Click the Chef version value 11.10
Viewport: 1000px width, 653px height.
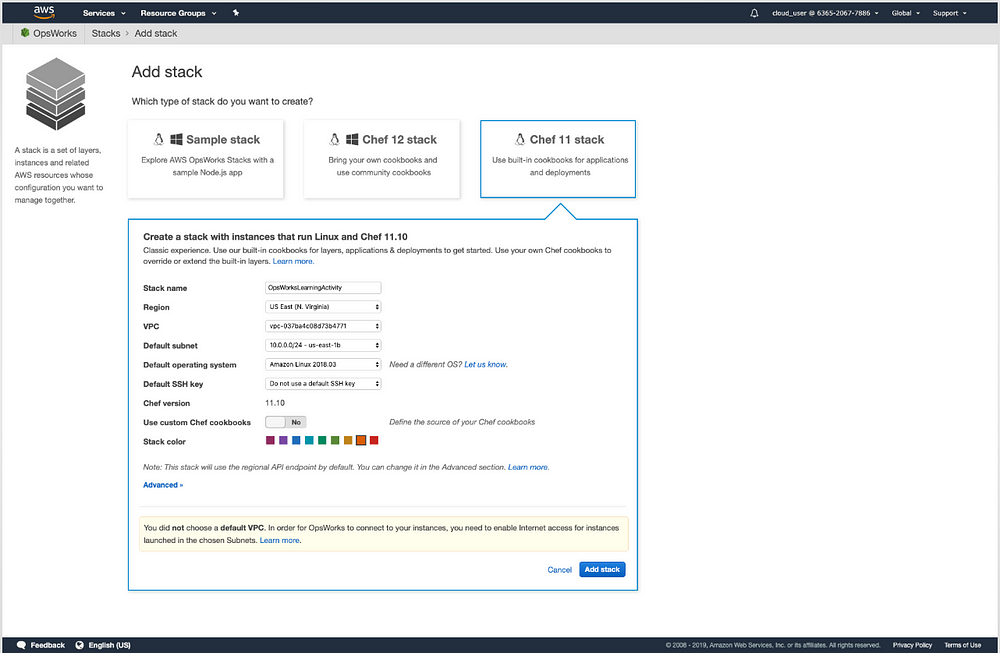(x=275, y=403)
